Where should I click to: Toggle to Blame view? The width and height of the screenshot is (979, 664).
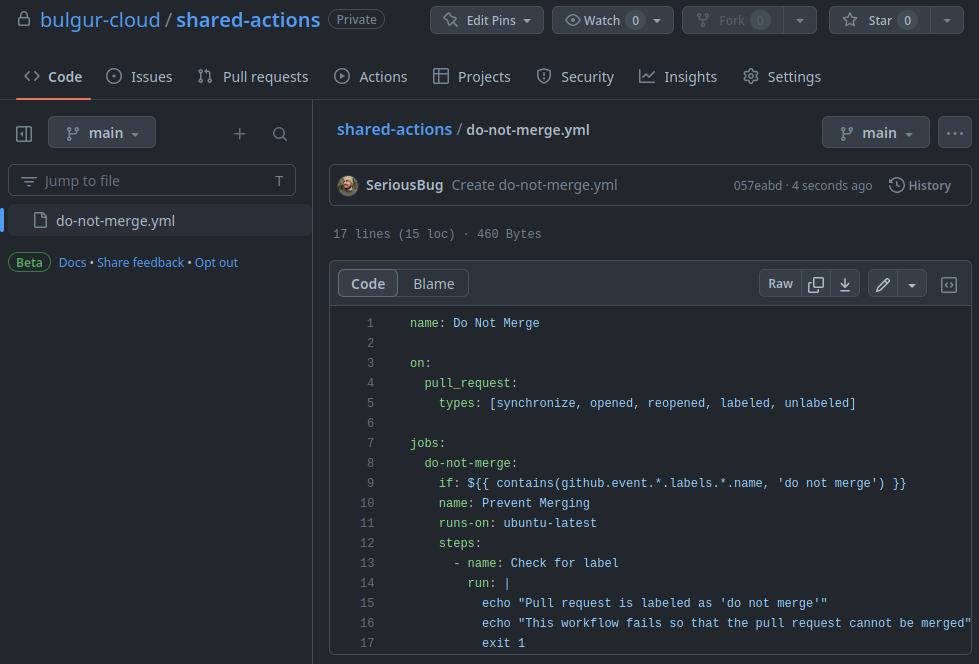433,284
